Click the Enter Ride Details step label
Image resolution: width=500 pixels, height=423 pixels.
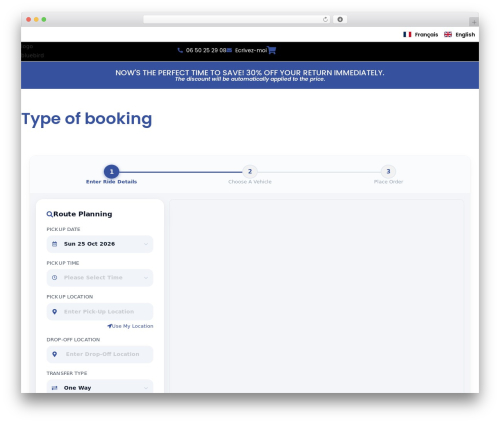[111, 182]
